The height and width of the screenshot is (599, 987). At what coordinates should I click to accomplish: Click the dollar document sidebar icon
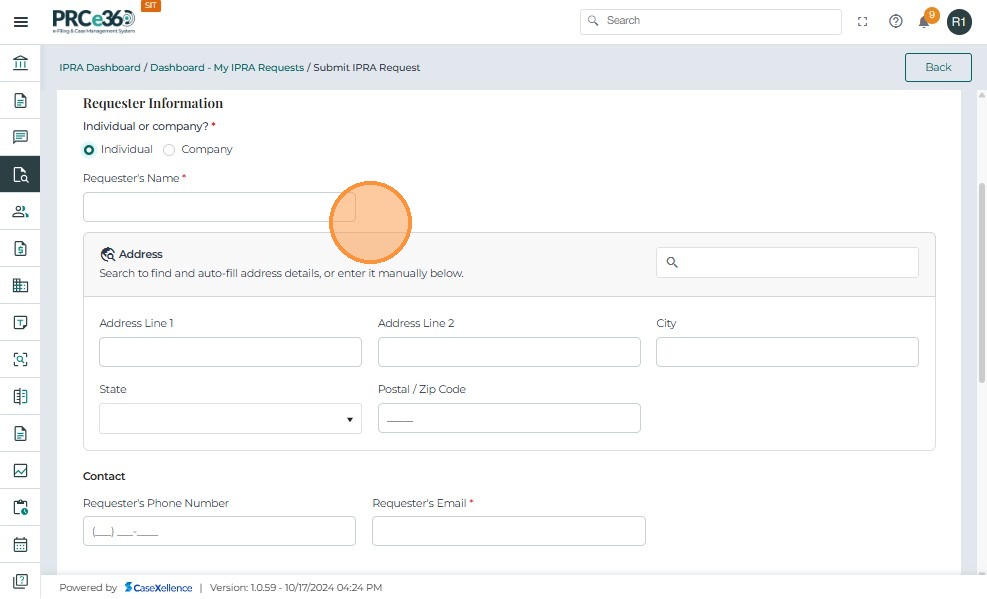tap(20, 248)
